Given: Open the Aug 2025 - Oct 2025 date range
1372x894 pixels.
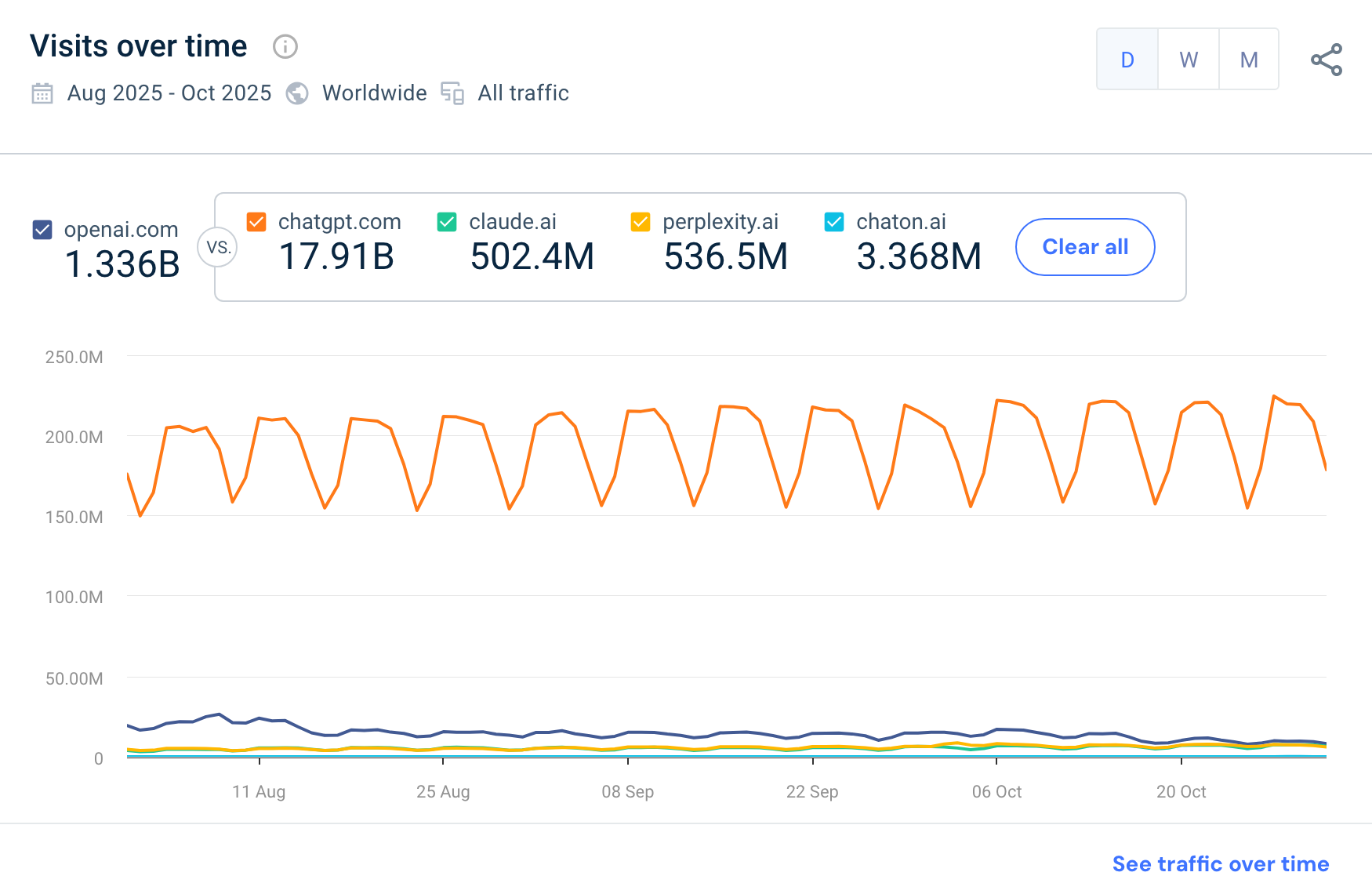Looking at the screenshot, I should coord(169,93).
